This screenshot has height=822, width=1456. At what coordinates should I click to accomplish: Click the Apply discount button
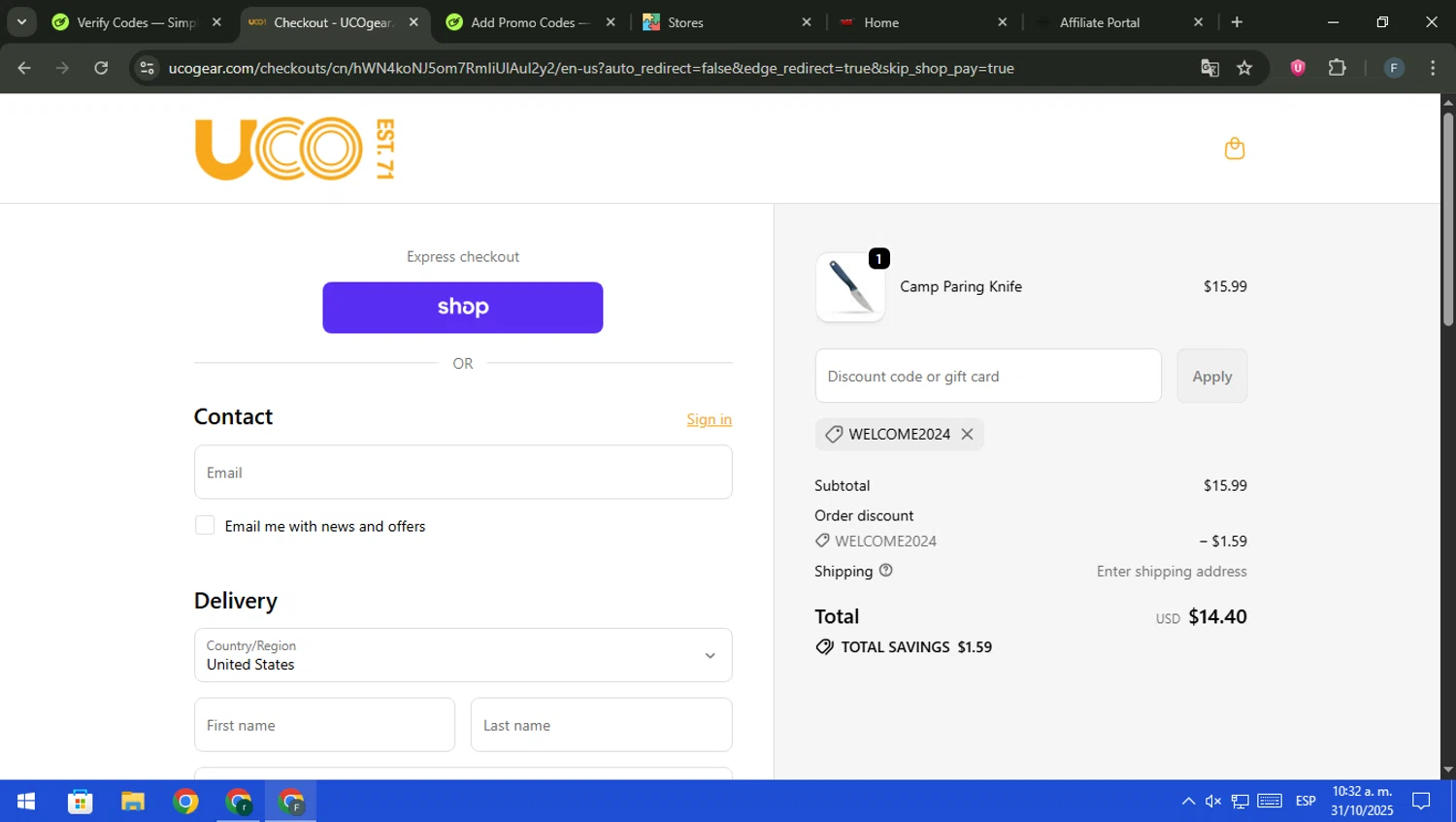[1212, 376]
